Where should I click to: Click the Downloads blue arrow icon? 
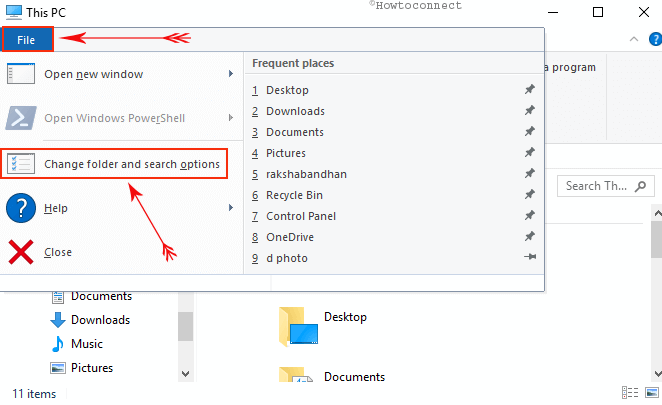pos(58,320)
